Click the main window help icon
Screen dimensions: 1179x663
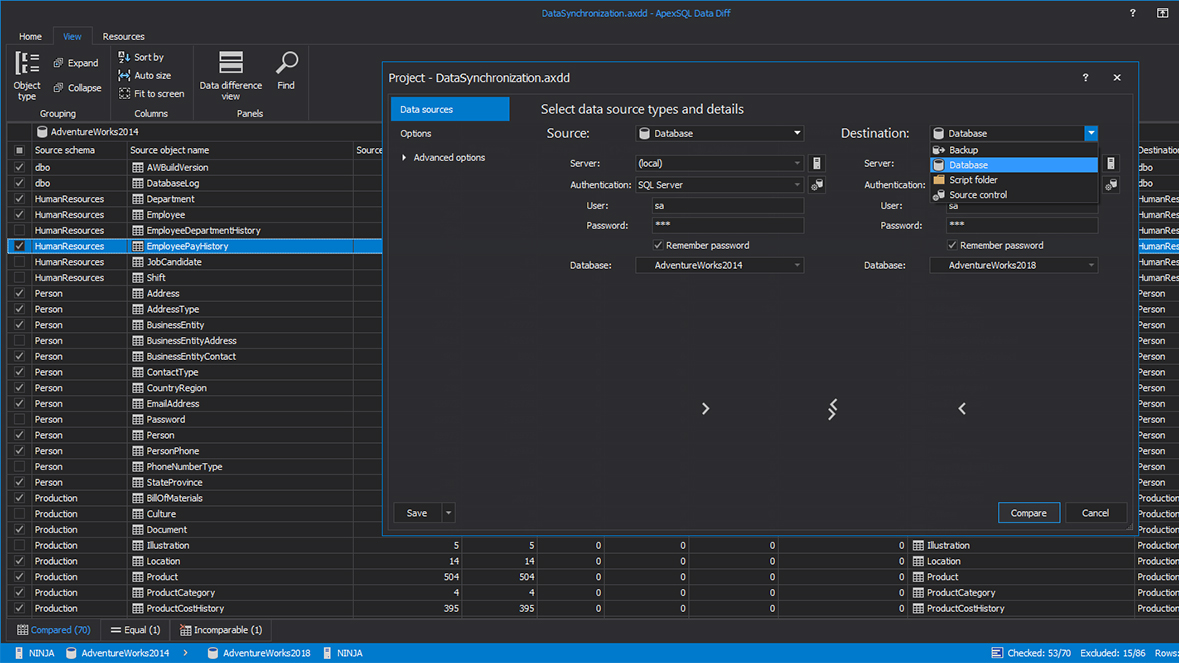(x=1132, y=13)
